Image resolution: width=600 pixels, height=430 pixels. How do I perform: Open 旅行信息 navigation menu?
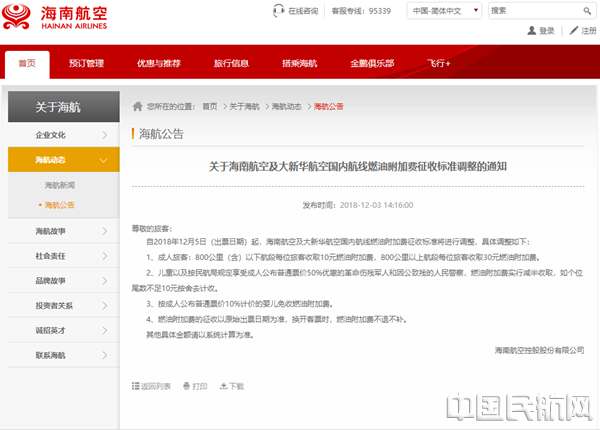(x=231, y=64)
